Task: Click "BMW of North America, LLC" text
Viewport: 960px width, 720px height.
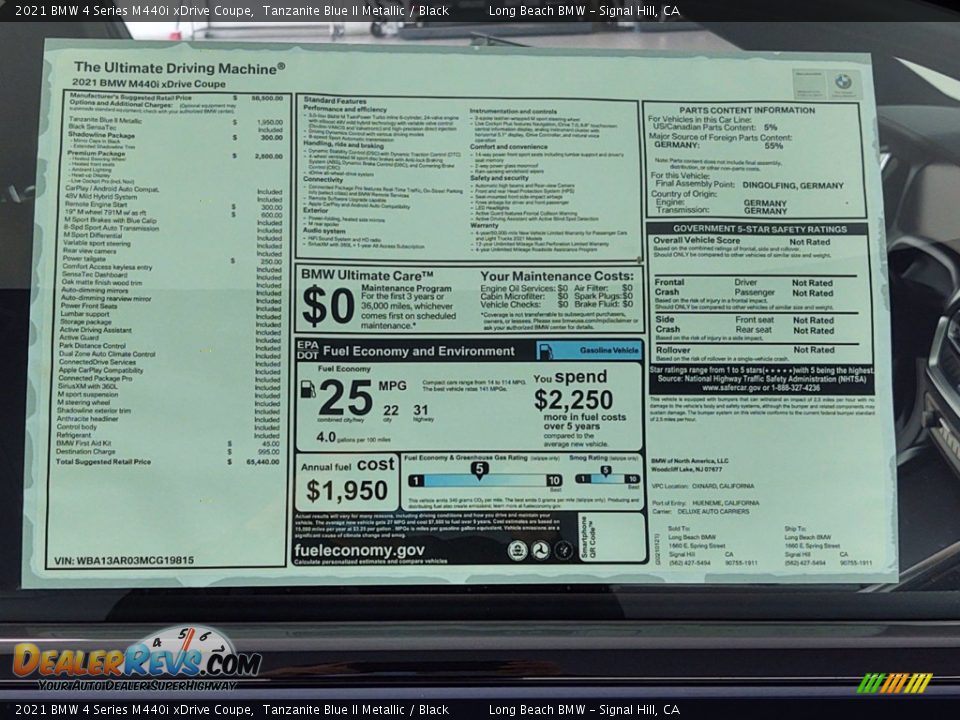Action: 689,461
